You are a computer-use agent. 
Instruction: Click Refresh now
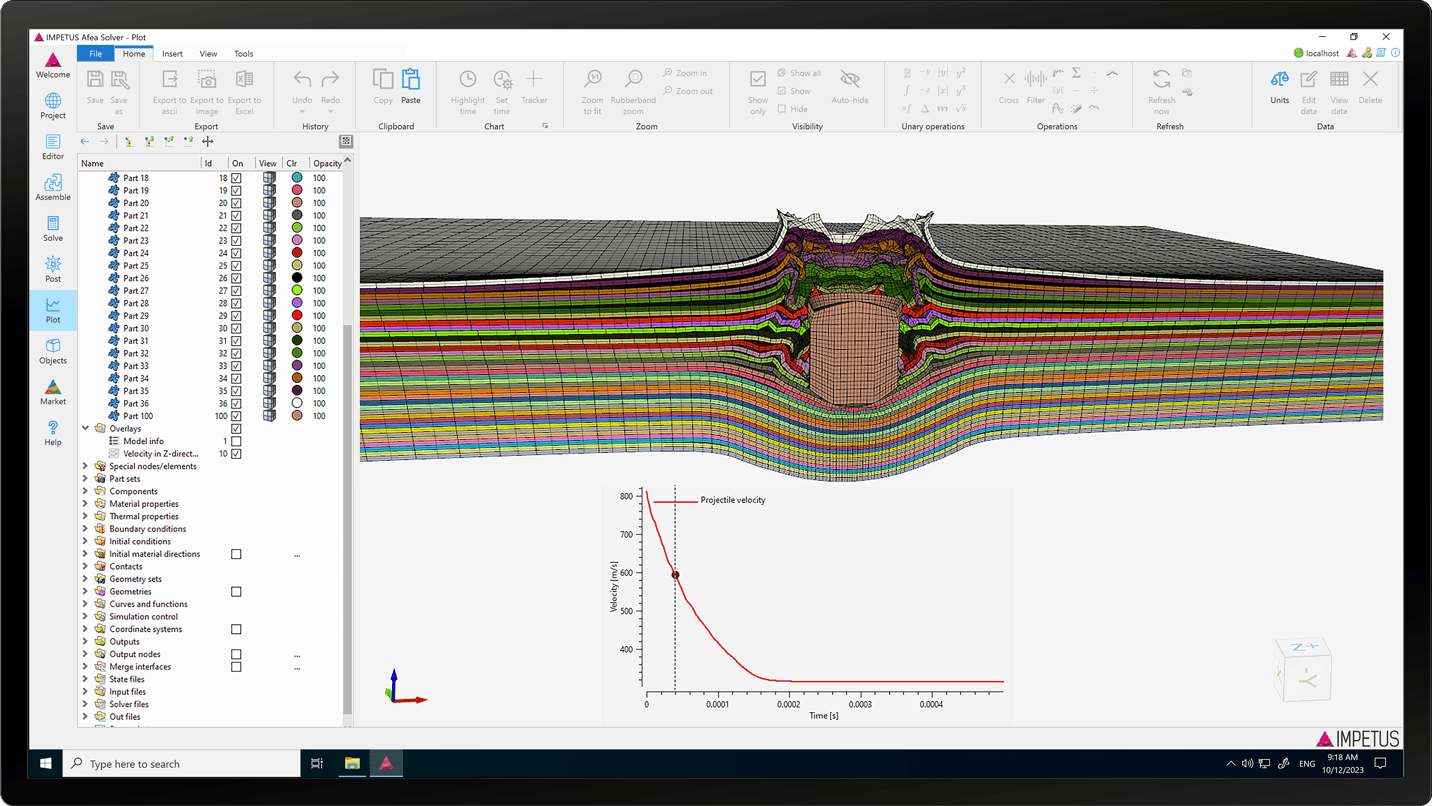click(1162, 91)
